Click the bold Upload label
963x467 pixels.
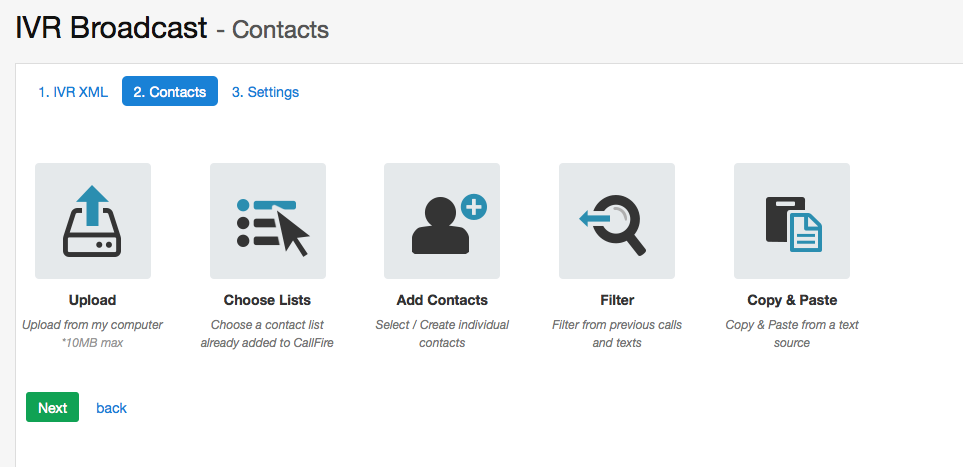93,300
